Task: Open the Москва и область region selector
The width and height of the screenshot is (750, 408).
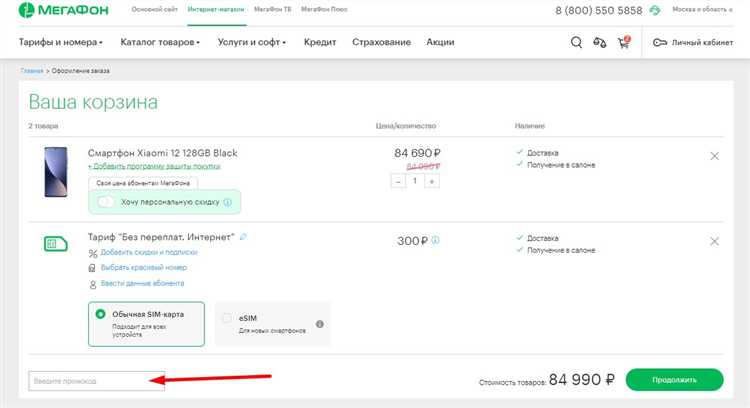Action: click(x=702, y=10)
